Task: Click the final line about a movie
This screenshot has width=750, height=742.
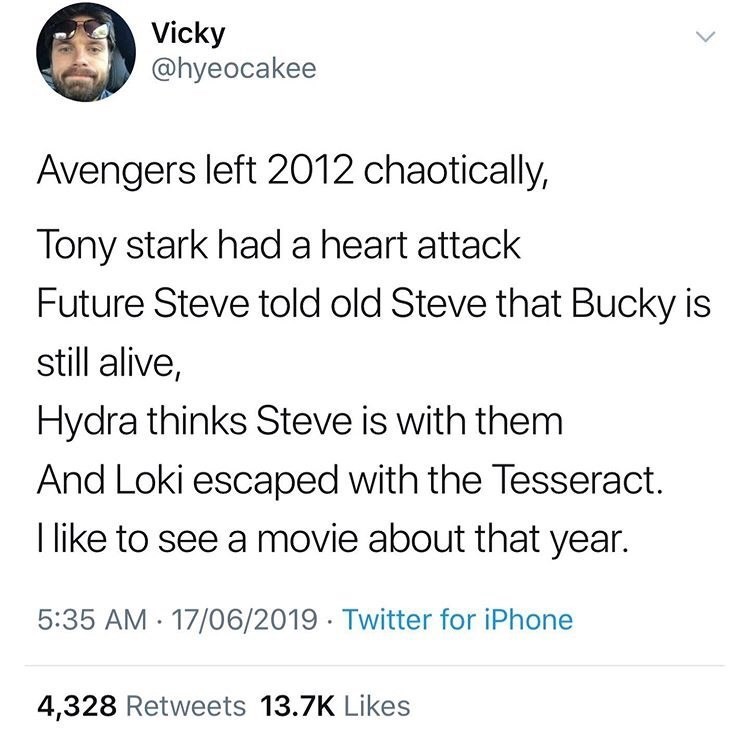Action: point(333,539)
